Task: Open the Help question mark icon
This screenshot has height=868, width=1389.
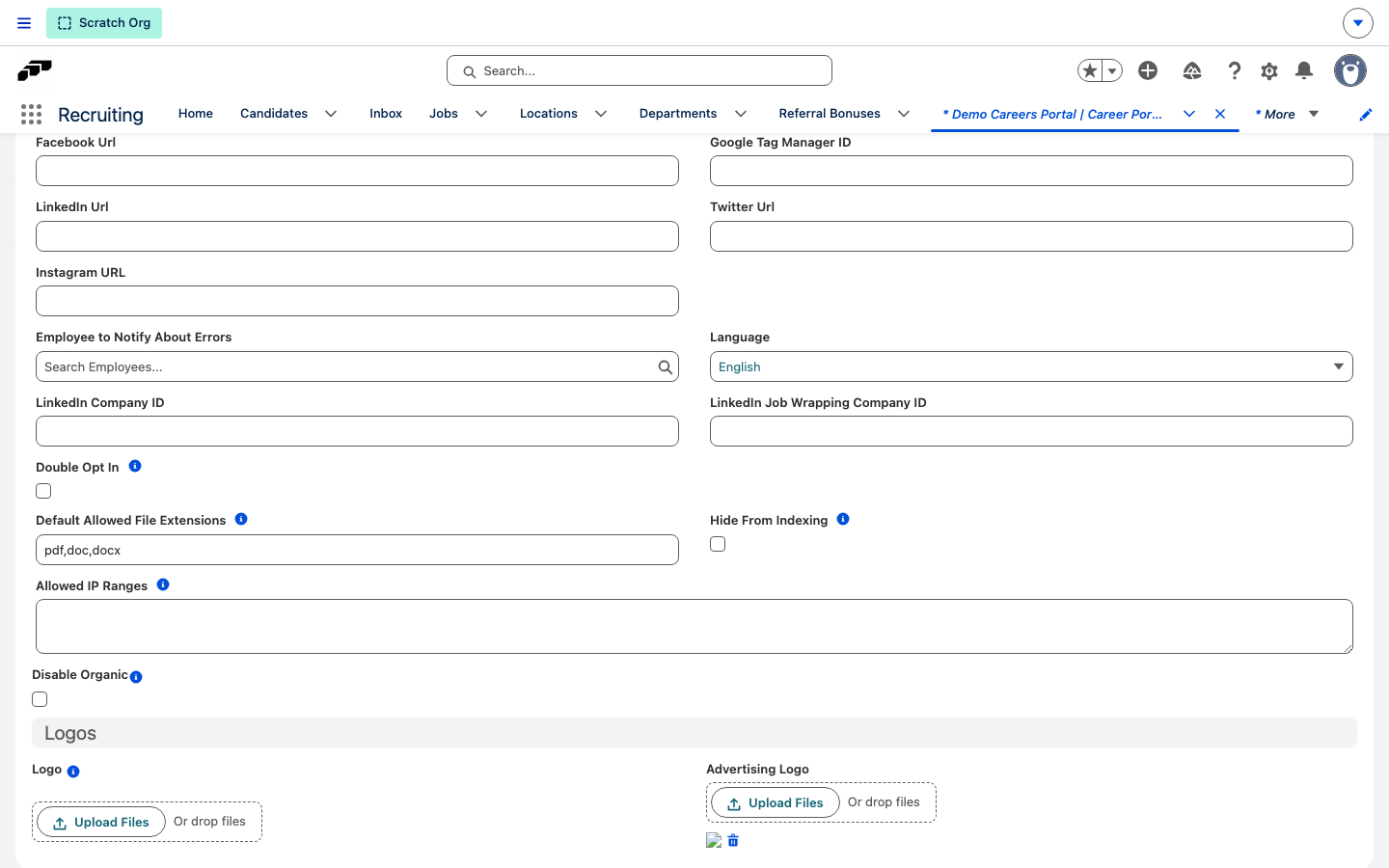Action: [1234, 70]
